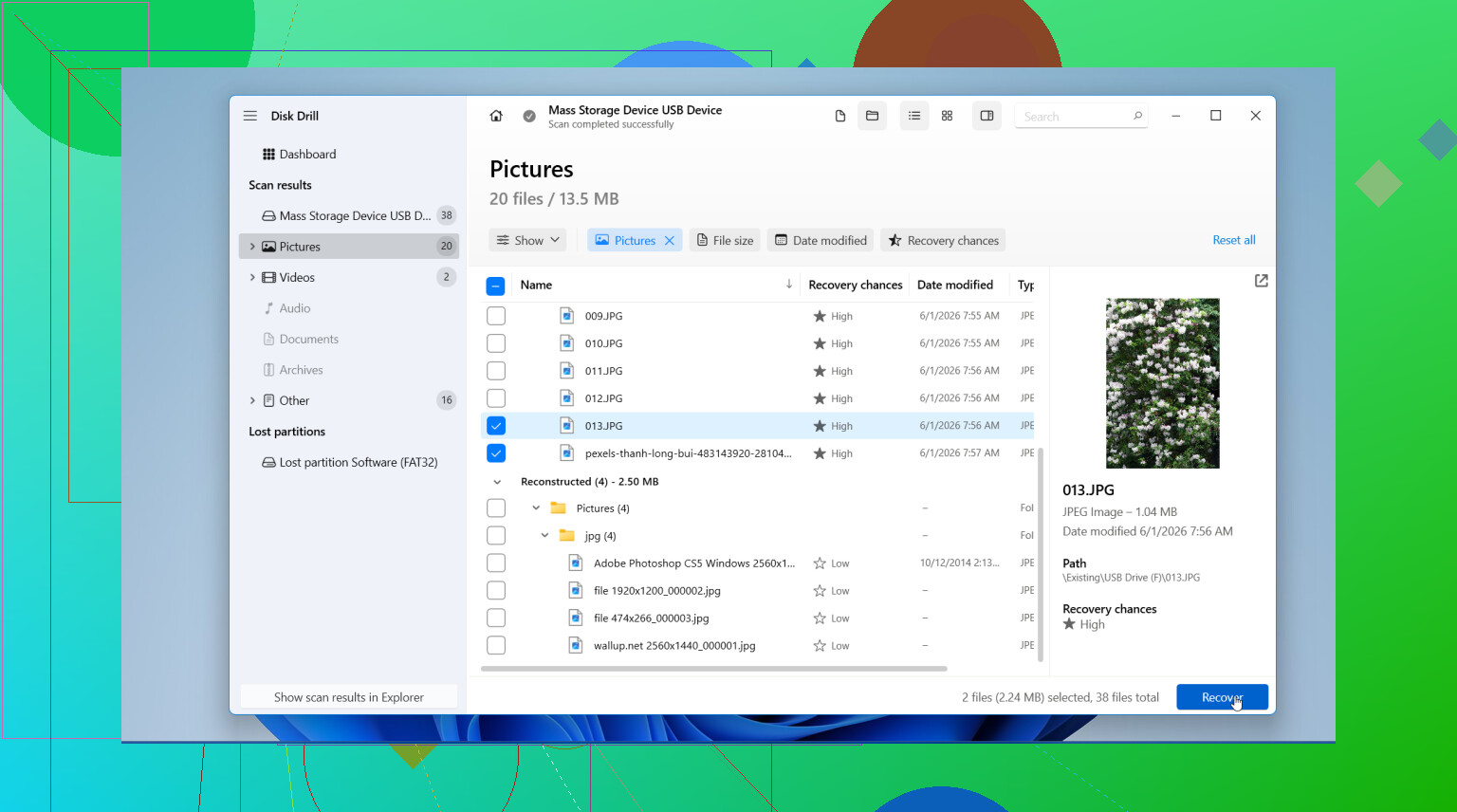Select Audio category in sidebar
The image size is (1457, 812).
(x=349, y=308)
